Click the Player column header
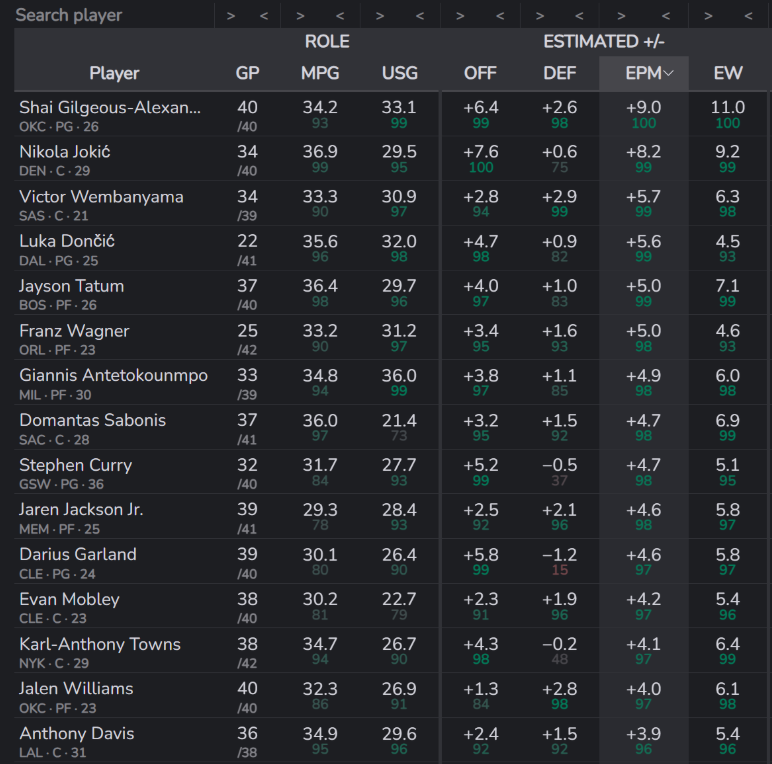 [114, 73]
